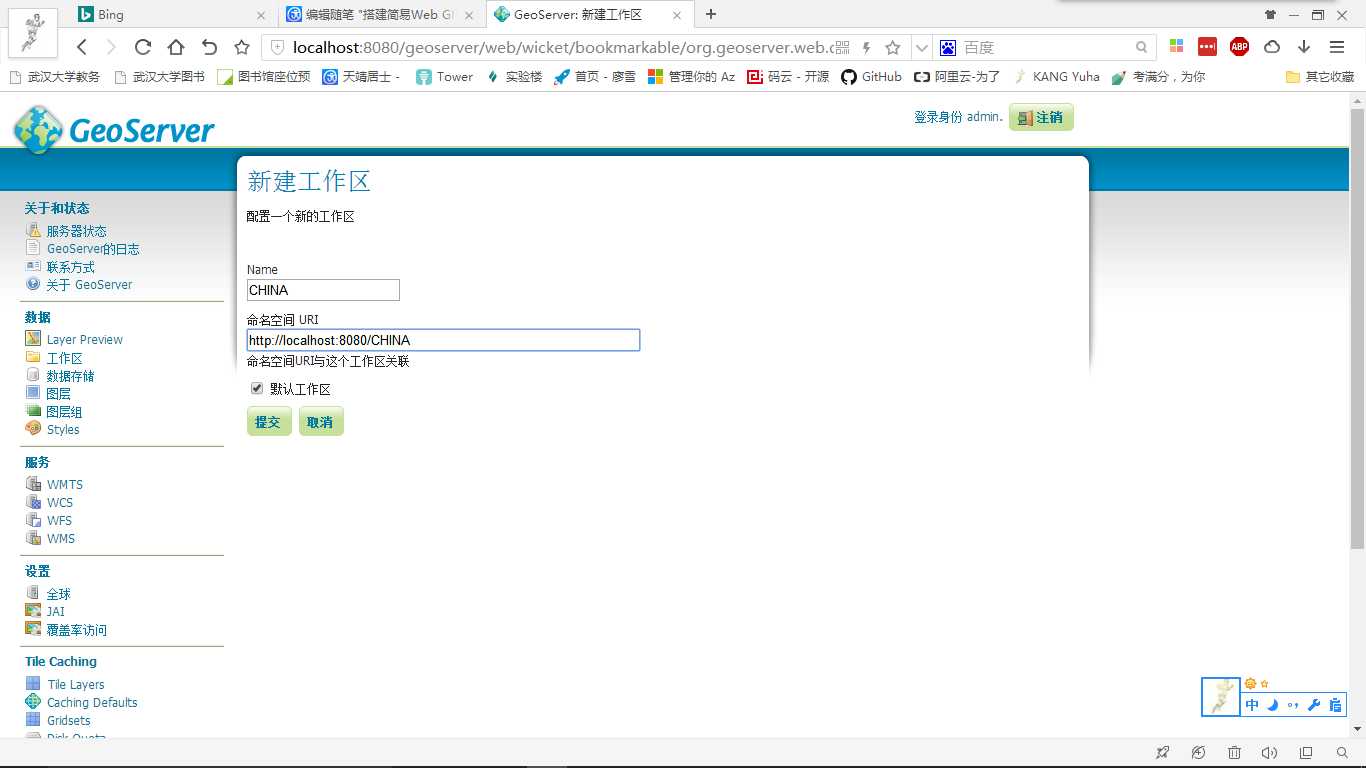This screenshot has height=768, width=1366.
Task: Open Layer Preview icon in sidebar
Action: tap(33, 339)
